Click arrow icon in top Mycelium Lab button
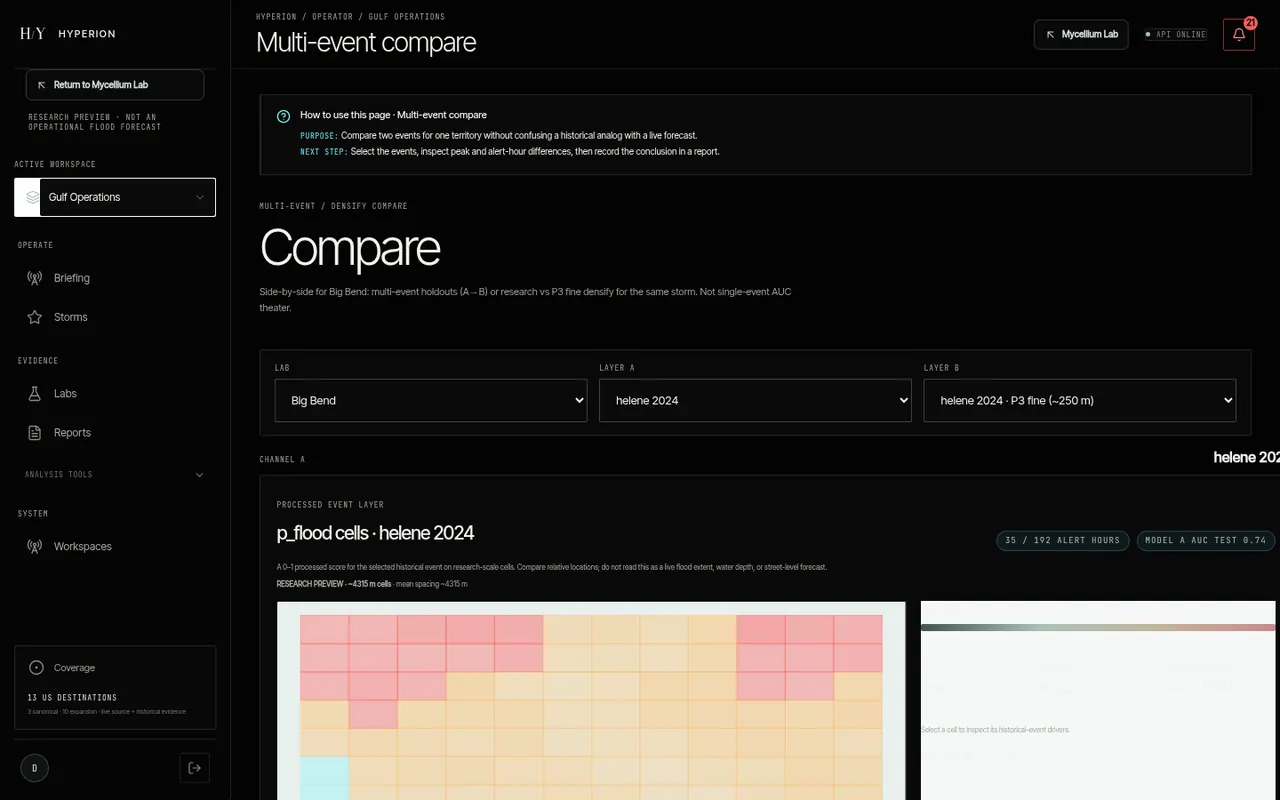 click(x=1050, y=34)
